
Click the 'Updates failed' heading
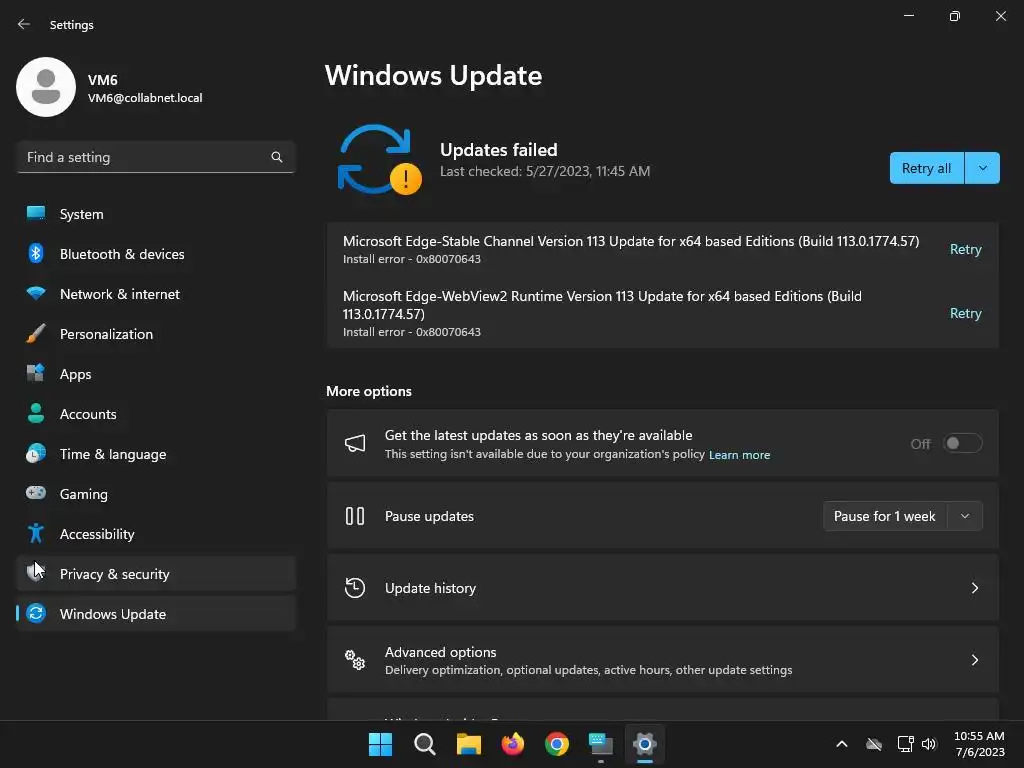click(498, 150)
